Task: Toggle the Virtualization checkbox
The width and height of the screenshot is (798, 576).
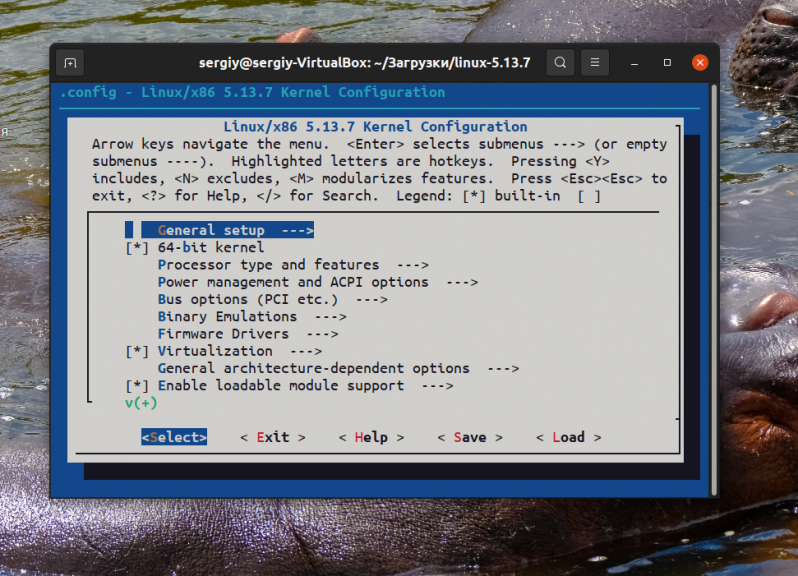Action: click(x=137, y=352)
